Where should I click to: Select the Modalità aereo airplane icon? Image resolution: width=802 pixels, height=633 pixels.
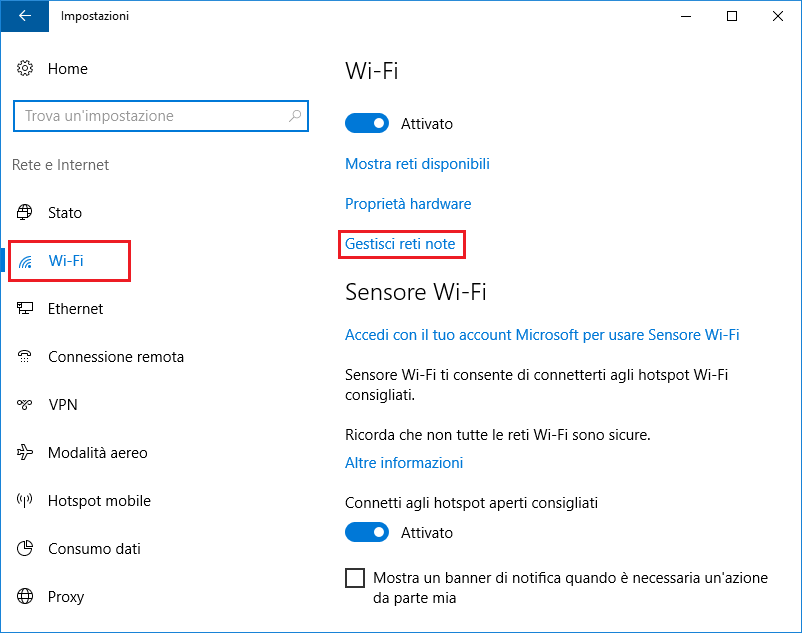coord(24,452)
